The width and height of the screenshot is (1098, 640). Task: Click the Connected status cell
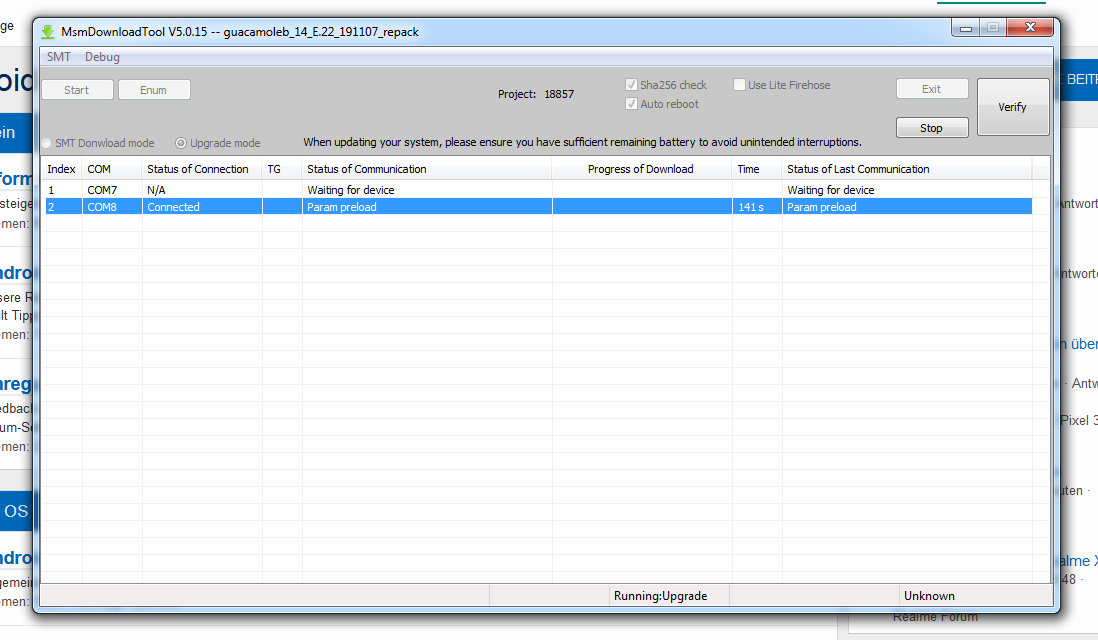tap(202, 207)
